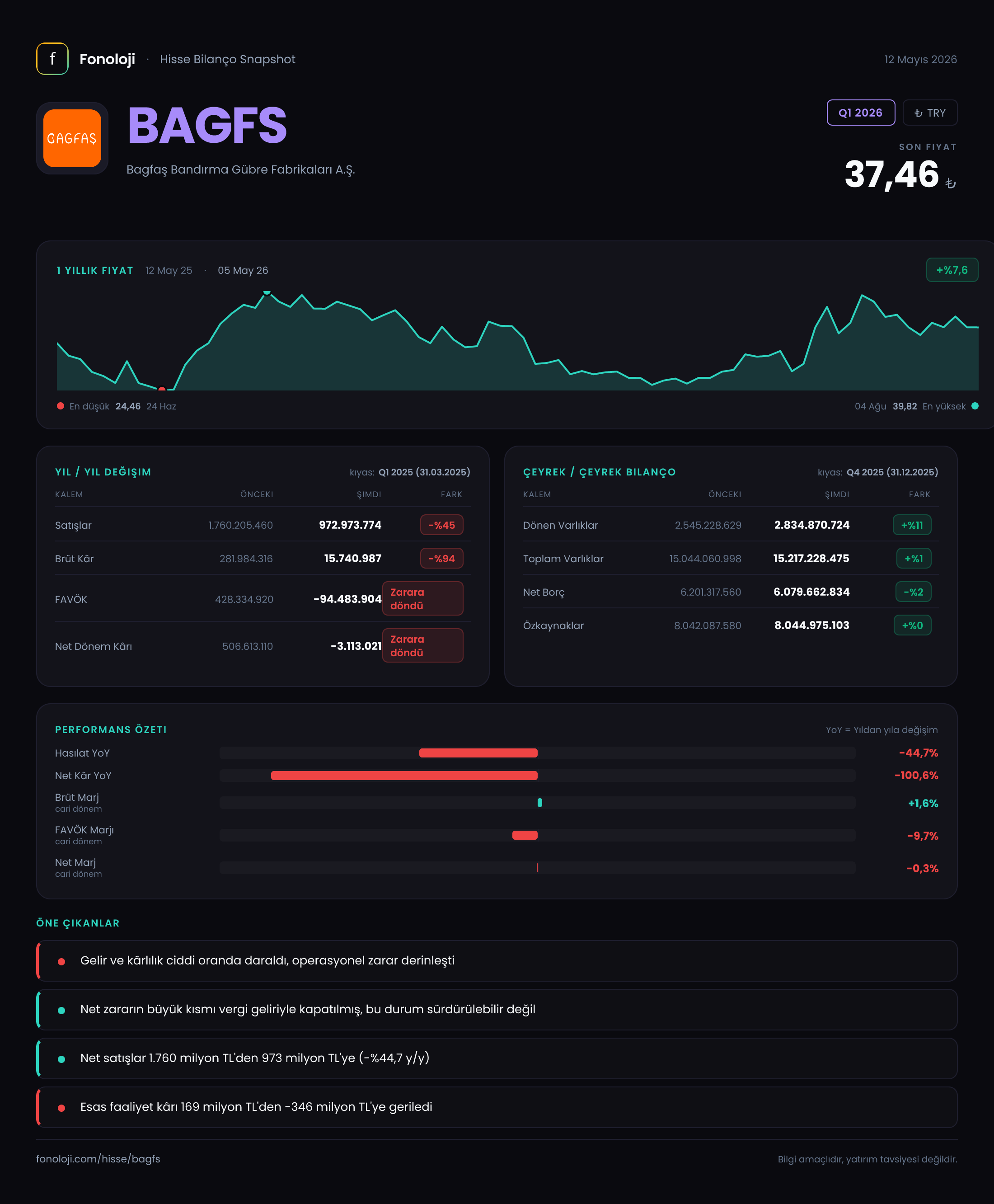Viewport: 994px width, 1204px height.
Task: Click the -%45 badge in the Satışlar row
Action: [x=441, y=525]
